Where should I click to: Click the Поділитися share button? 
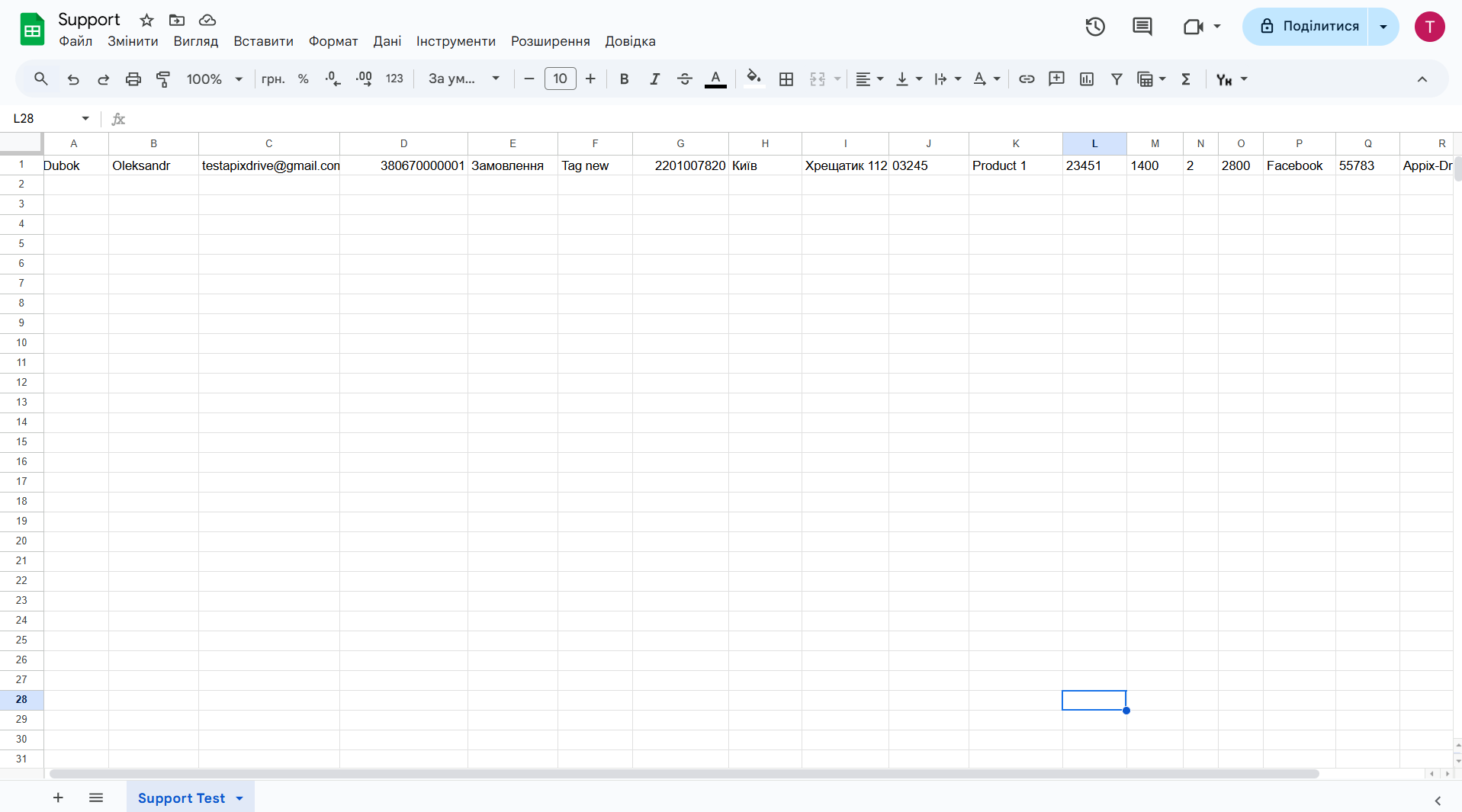(x=1306, y=27)
